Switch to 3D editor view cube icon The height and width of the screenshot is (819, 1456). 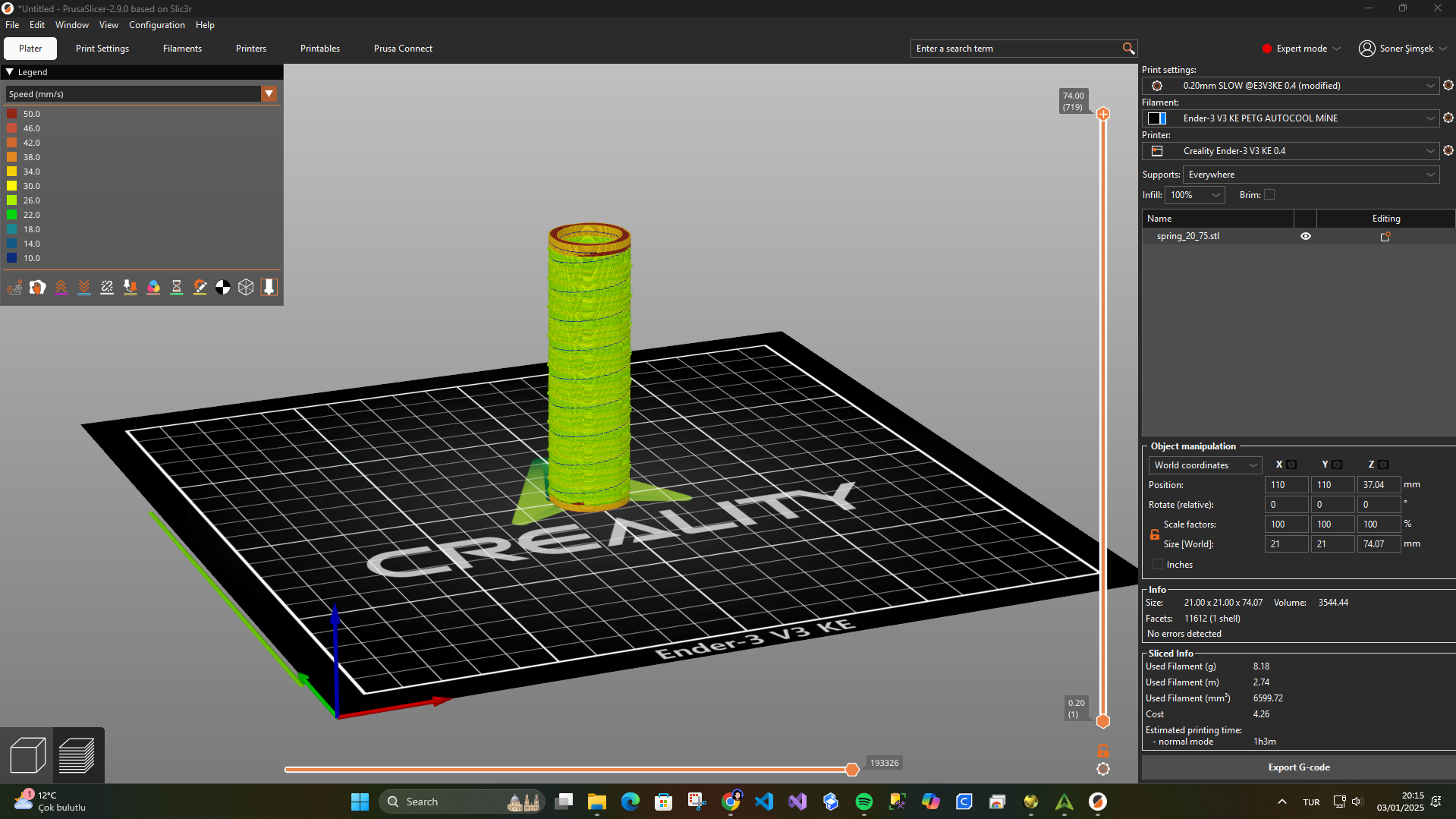pyautogui.click(x=27, y=755)
